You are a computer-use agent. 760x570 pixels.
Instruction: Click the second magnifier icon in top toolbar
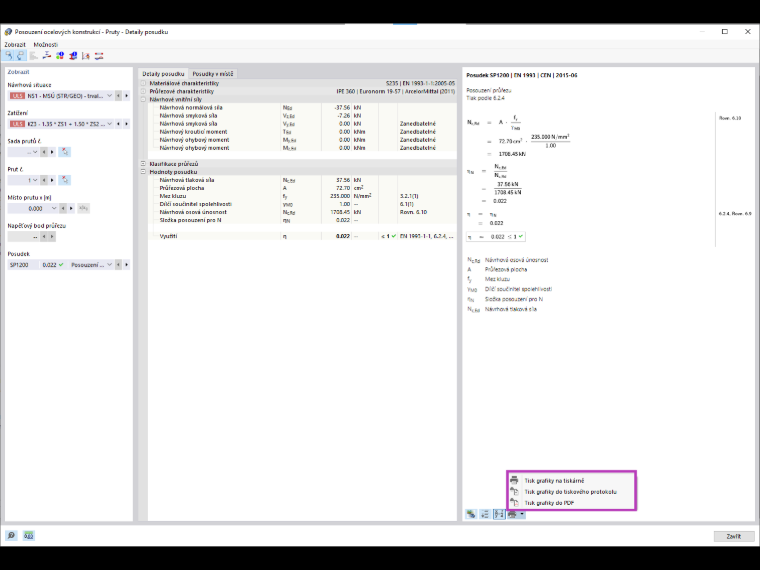[x=20, y=56]
